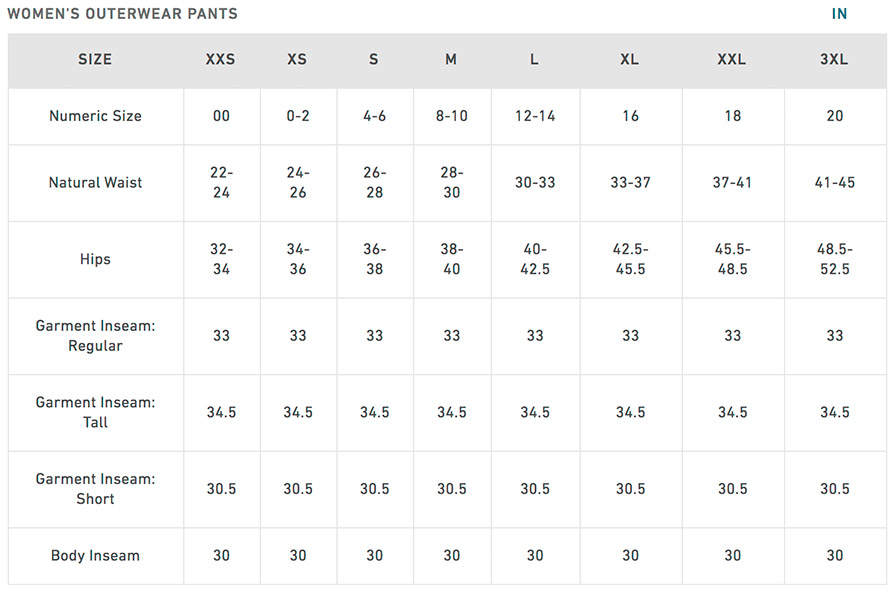Click the Garment Inseam: Short label
This screenshot has height=595, width=895.
pyautogui.click(x=95, y=489)
